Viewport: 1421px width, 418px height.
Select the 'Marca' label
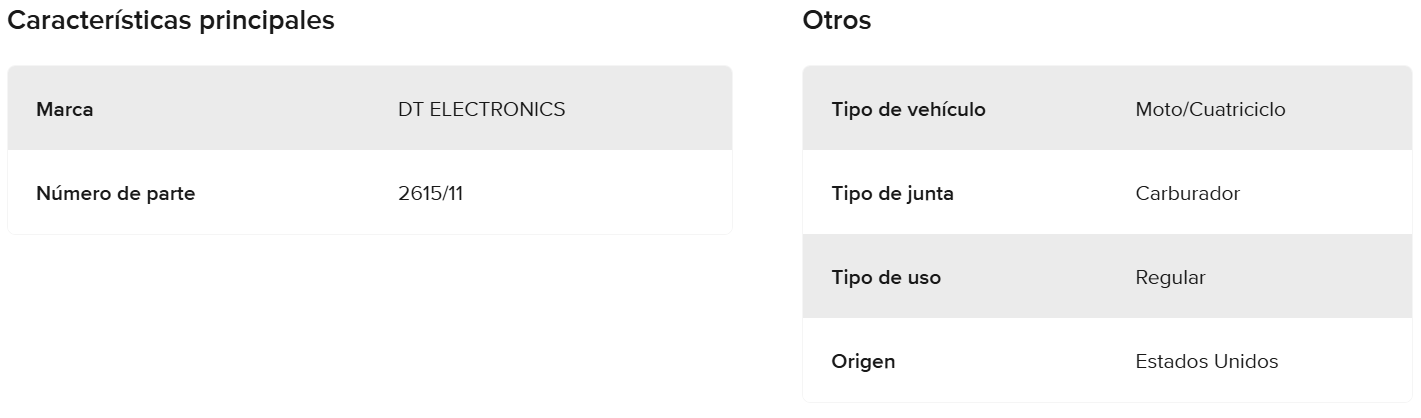pyautogui.click(x=65, y=109)
